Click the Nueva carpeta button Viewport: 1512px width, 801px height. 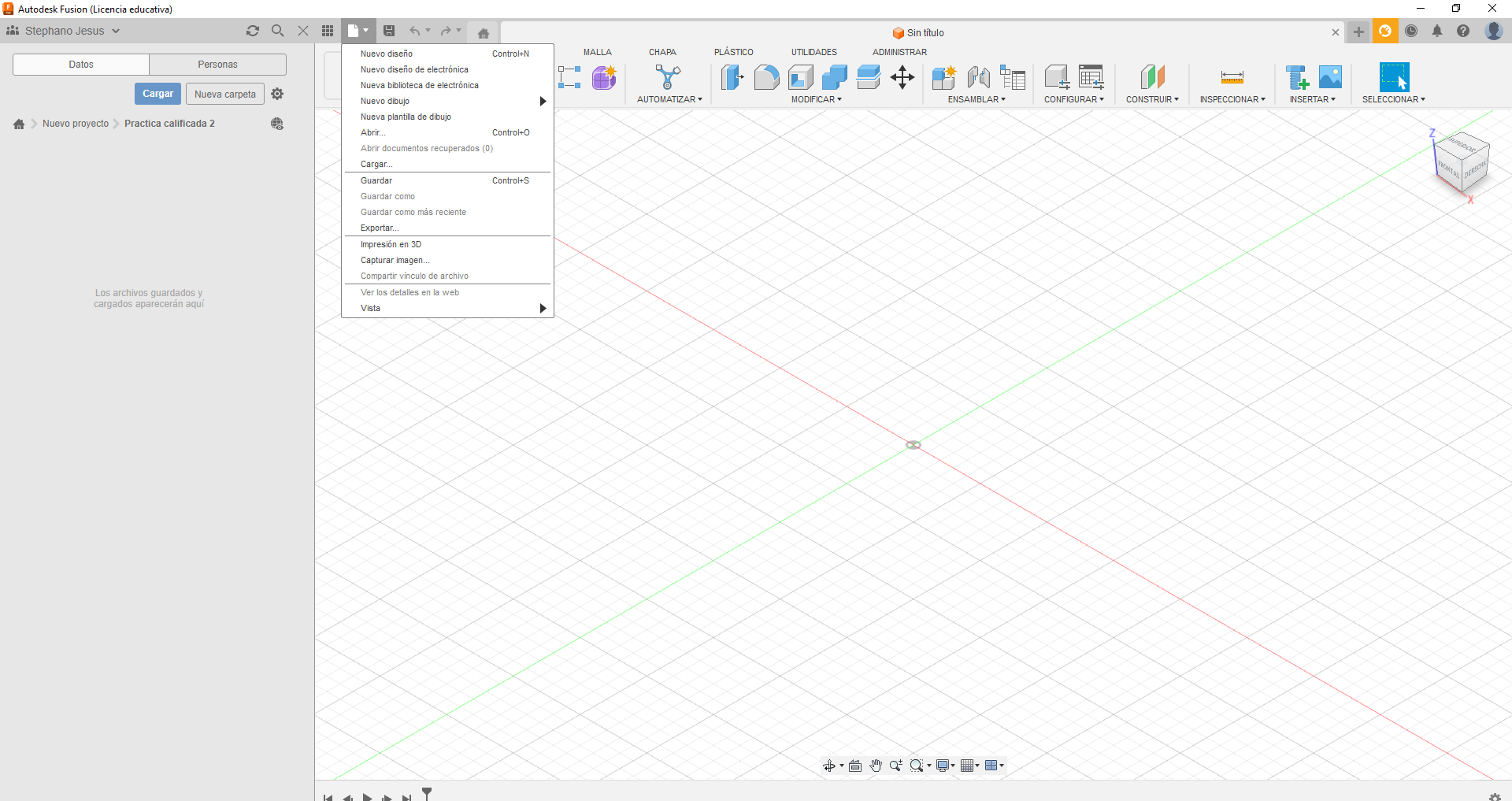coord(225,94)
